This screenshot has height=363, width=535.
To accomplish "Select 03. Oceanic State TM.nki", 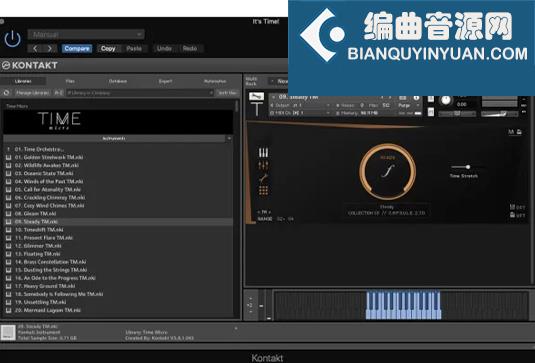I will (44, 173).
